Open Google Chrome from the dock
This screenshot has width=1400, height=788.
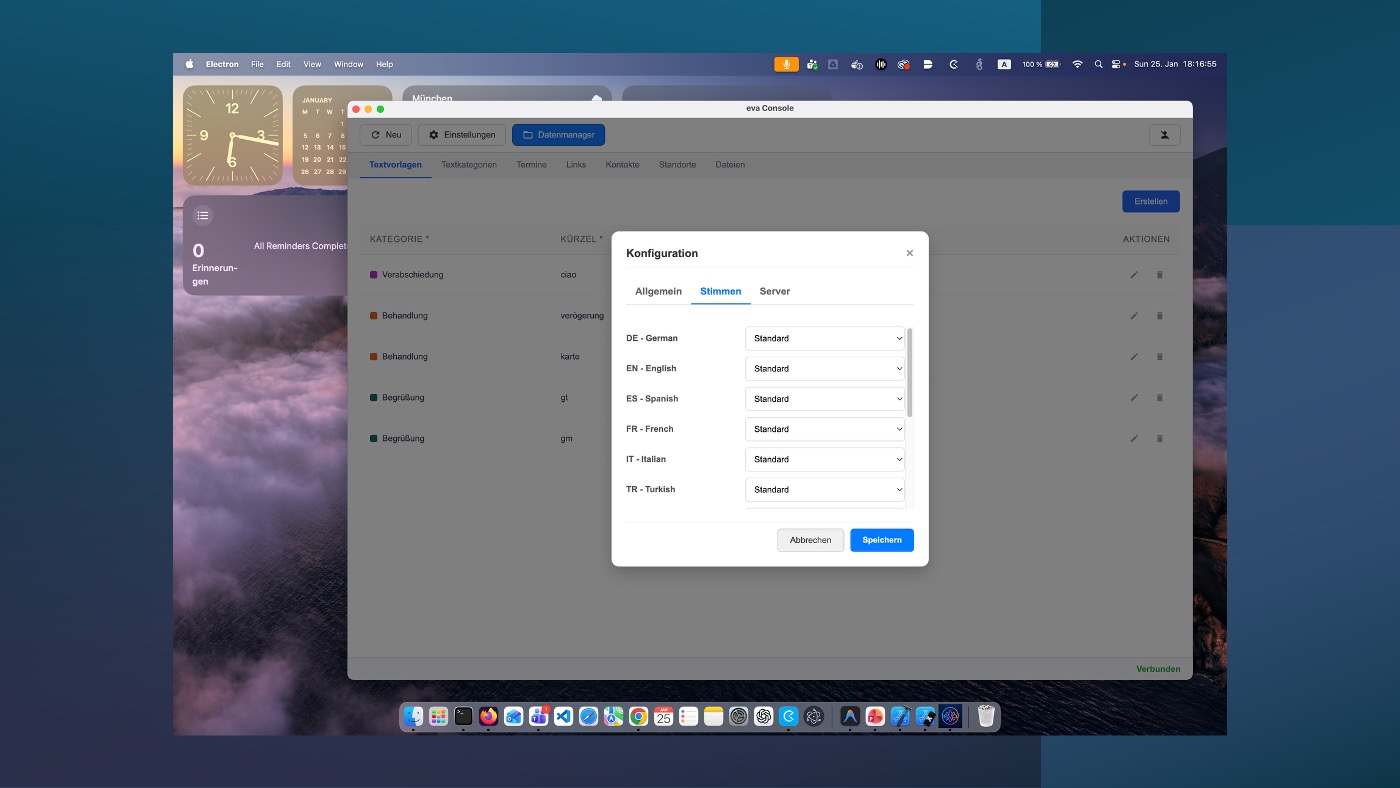(x=638, y=716)
